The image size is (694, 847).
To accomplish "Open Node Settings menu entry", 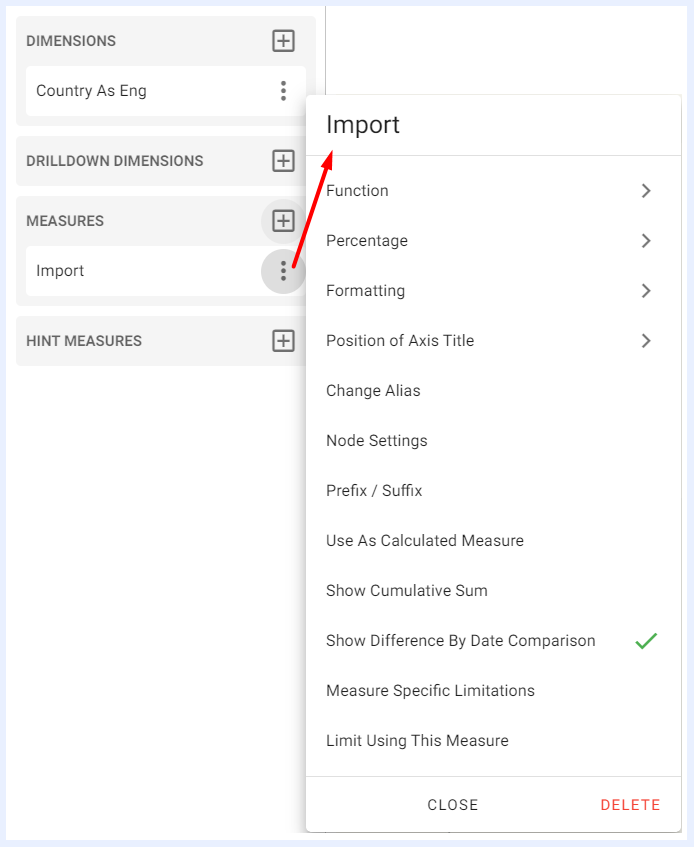I will (493, 441).
